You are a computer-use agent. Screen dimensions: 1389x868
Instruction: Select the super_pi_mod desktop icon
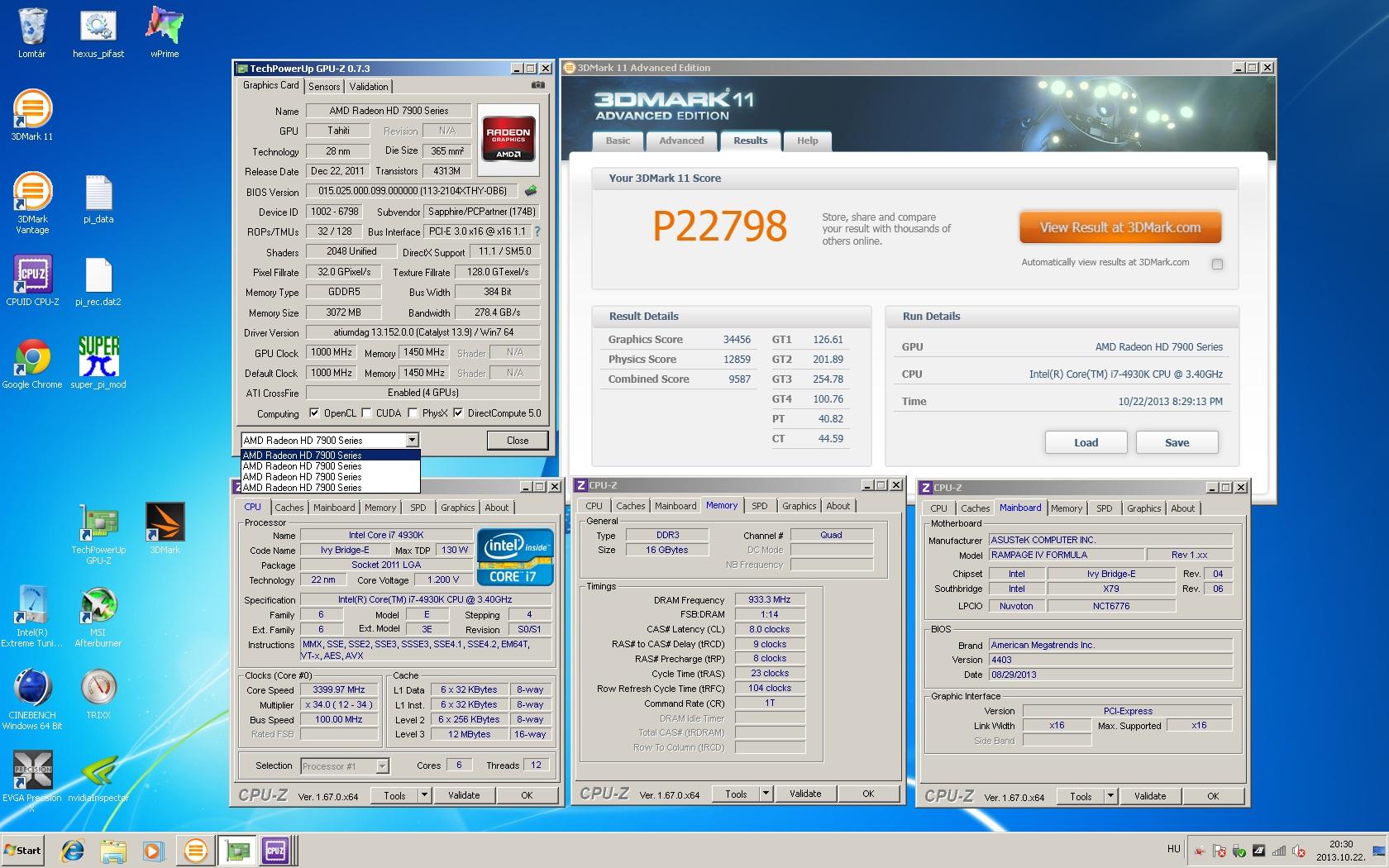[98, 363]
